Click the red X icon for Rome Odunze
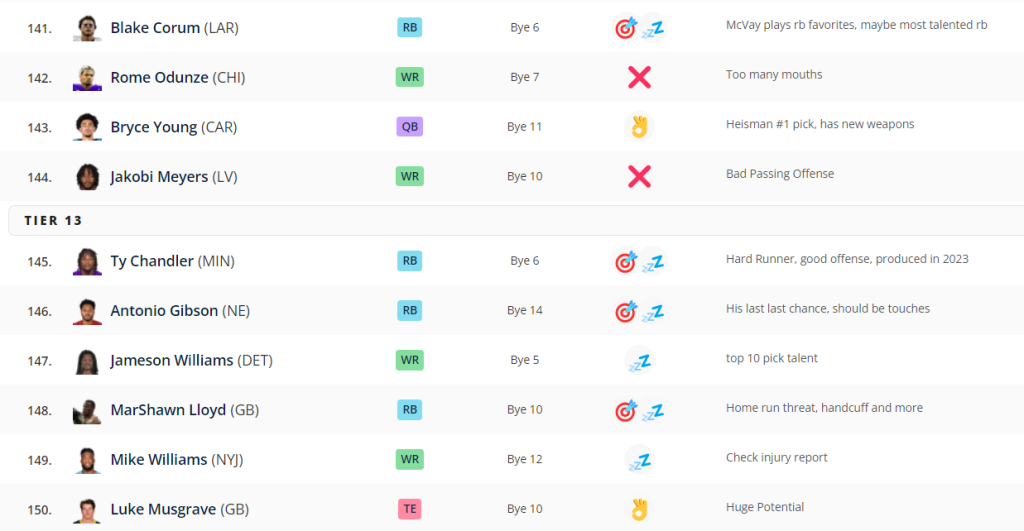The image size is (1024, 531). 639,77
